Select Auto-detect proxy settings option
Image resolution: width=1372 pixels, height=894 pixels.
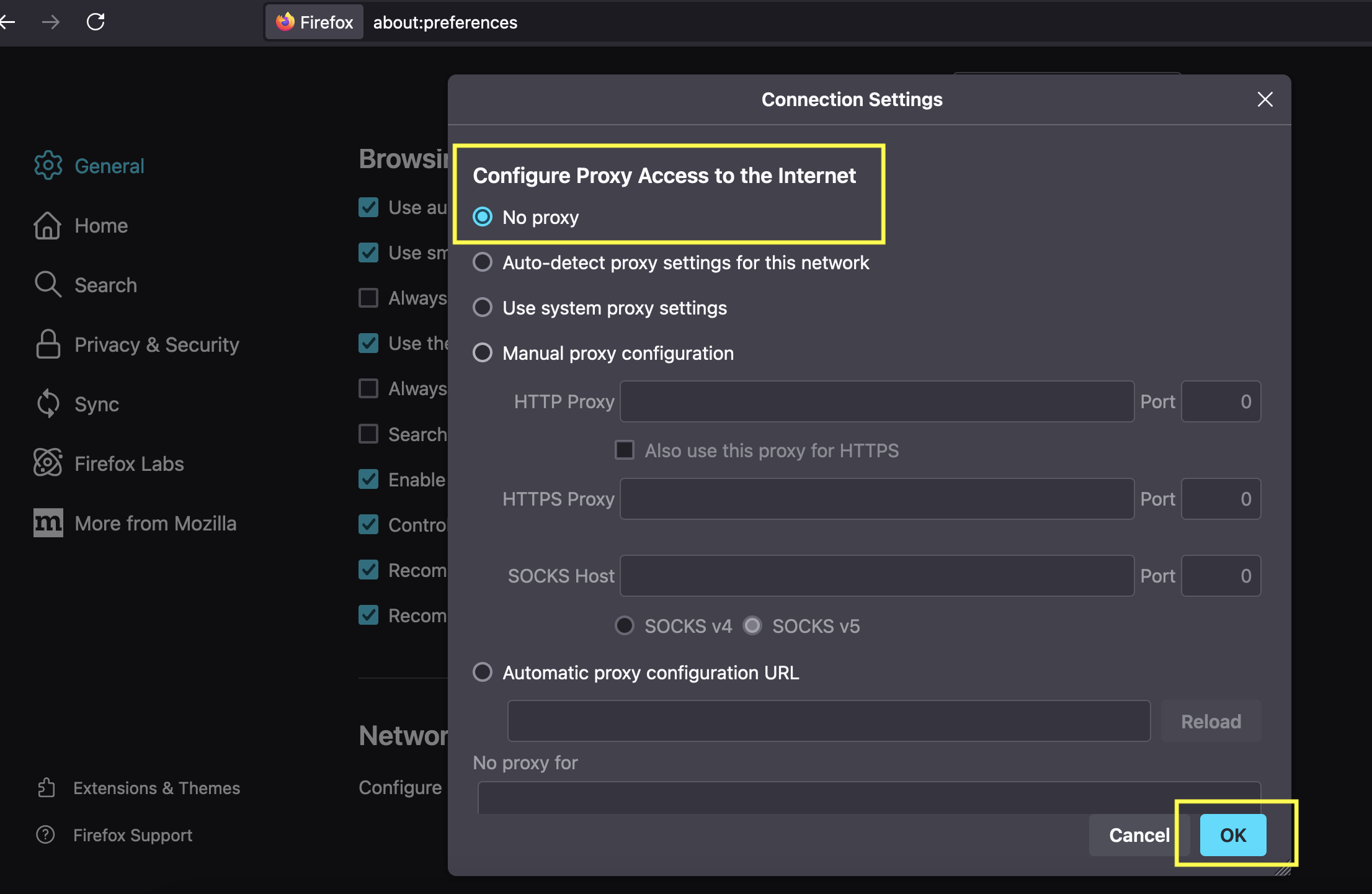(x=483, y=262)
